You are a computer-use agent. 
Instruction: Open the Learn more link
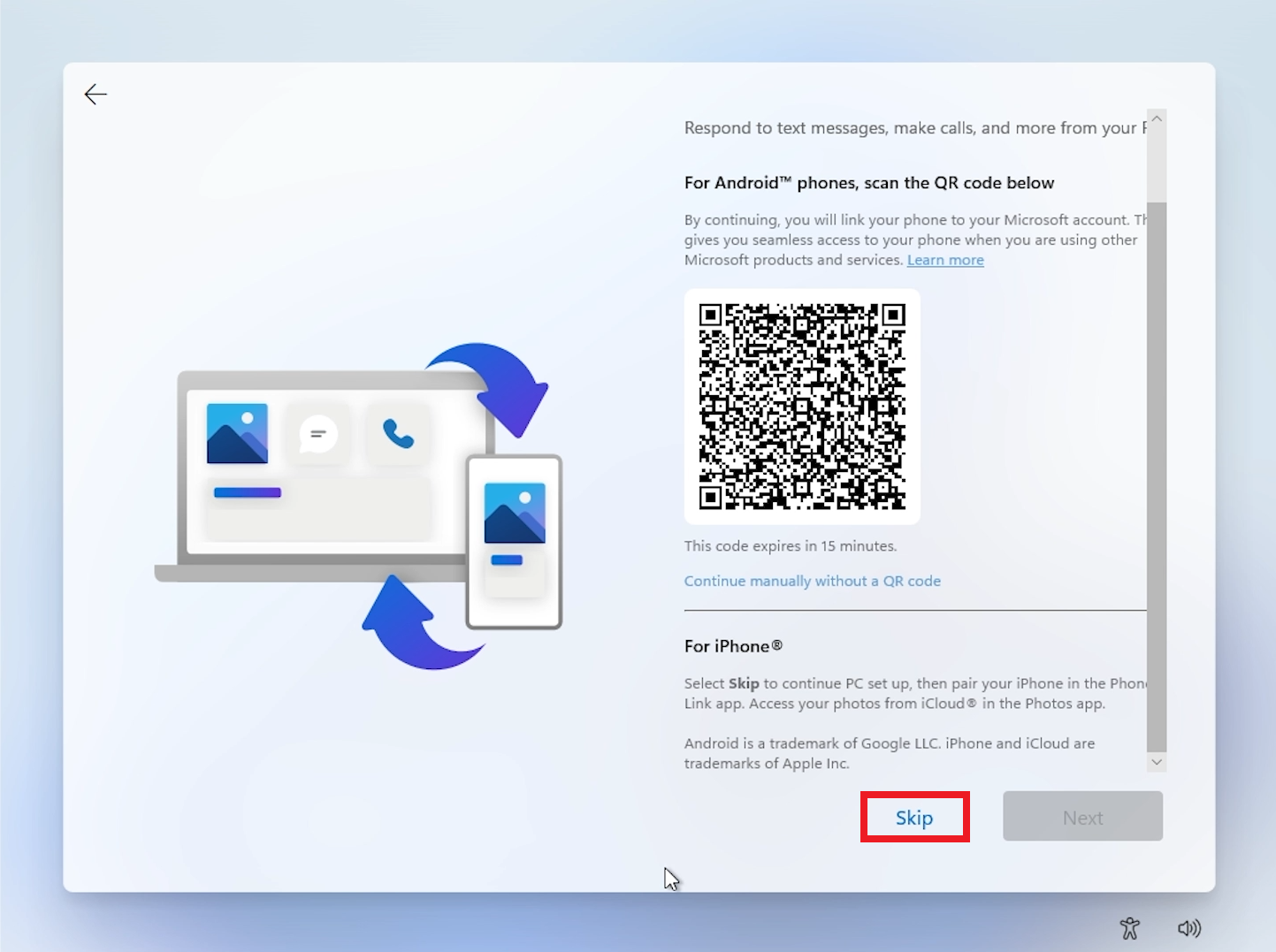pyautogui.click(x=945, y=259)
